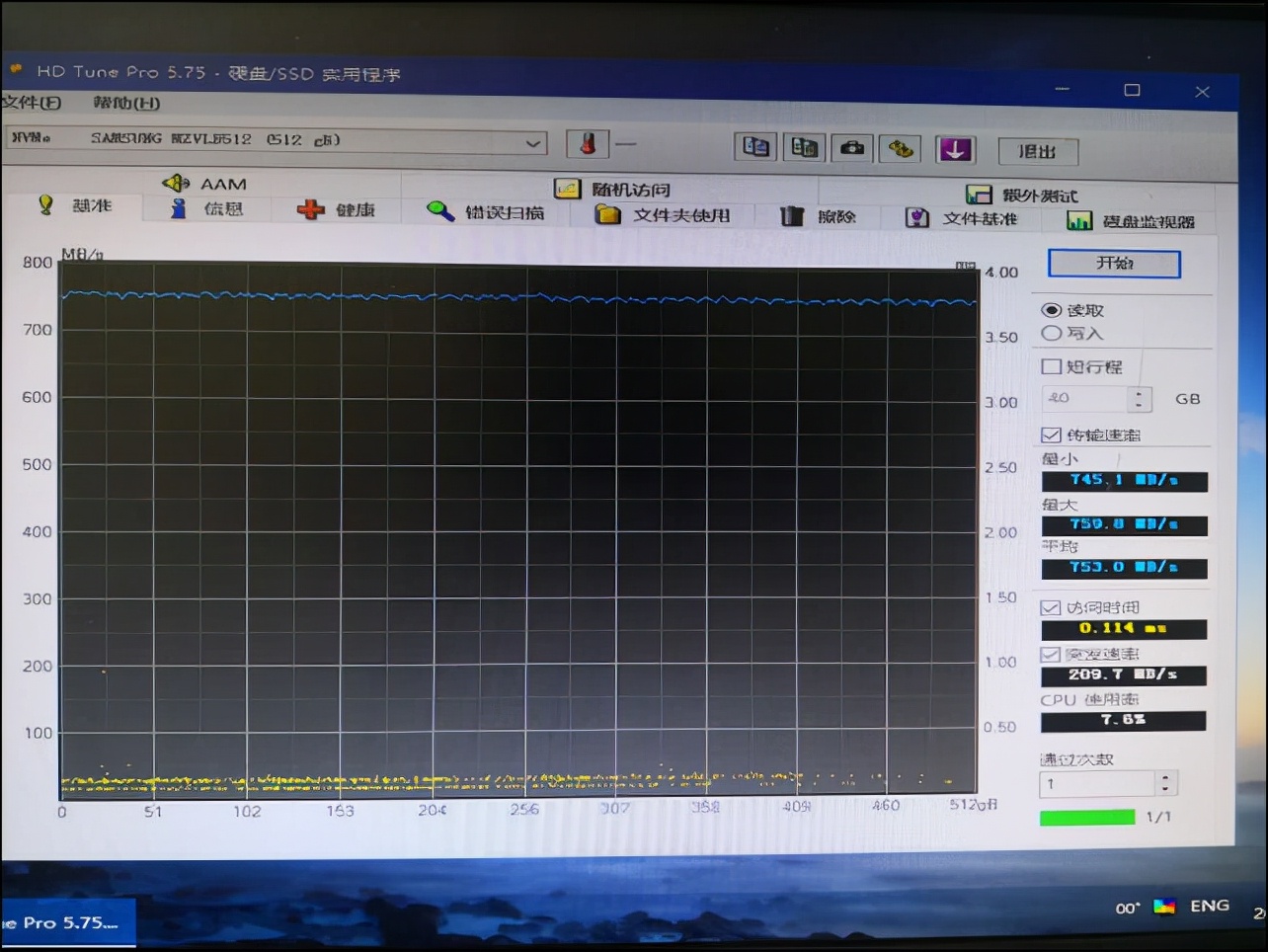Click the camera save screenshot icon

coord(852,149)
